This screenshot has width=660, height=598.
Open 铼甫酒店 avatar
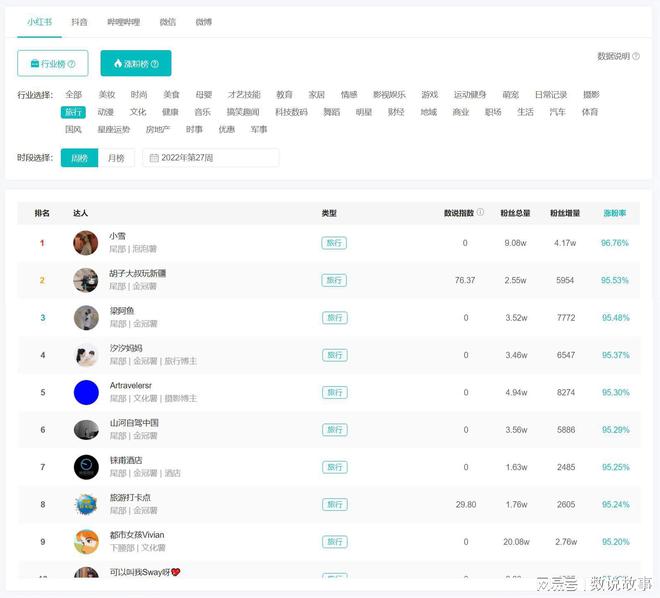click(x=86, y=467)
